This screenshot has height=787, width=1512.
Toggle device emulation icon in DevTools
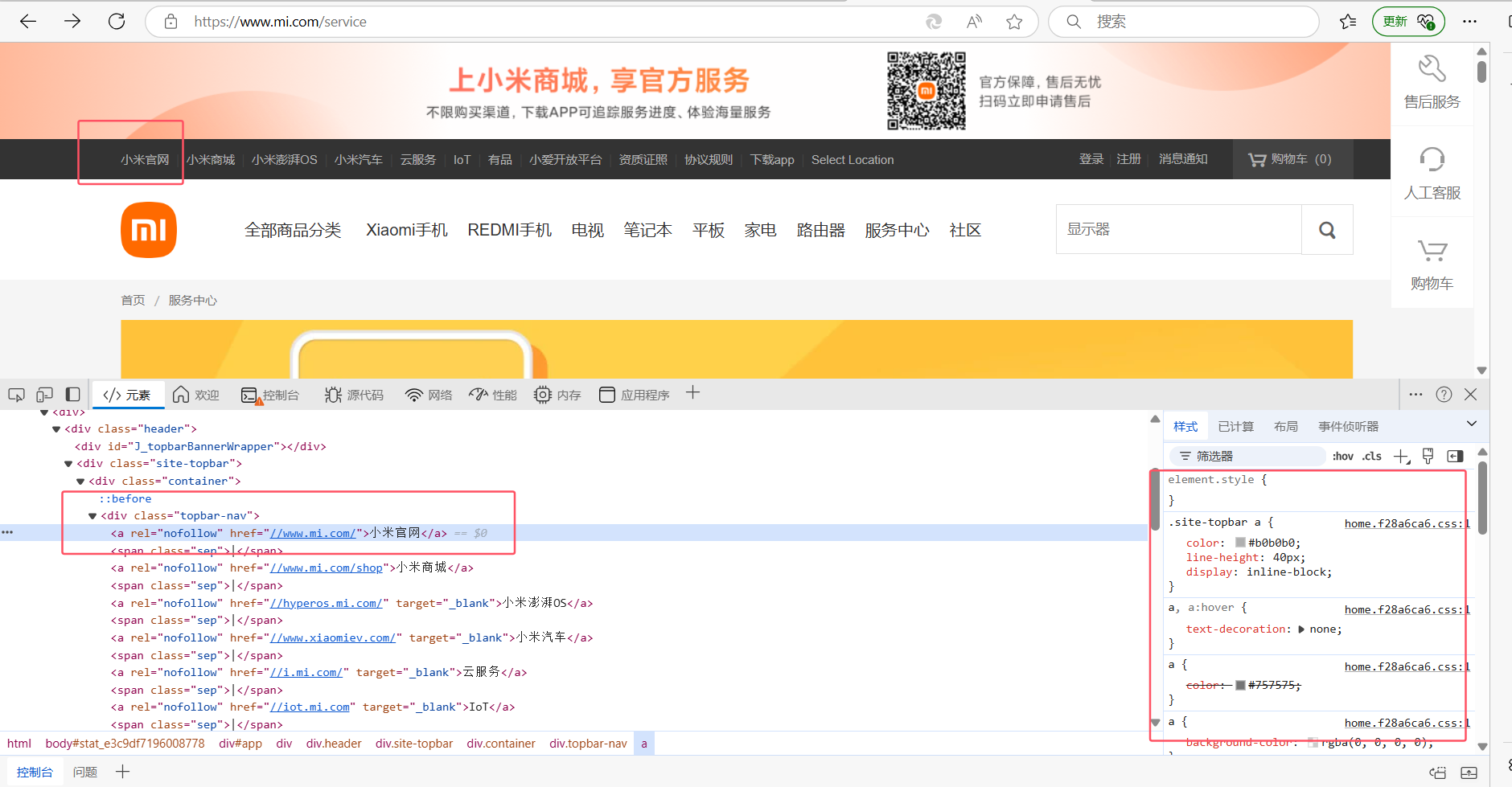pyautogui.click(x=44, y=395)
